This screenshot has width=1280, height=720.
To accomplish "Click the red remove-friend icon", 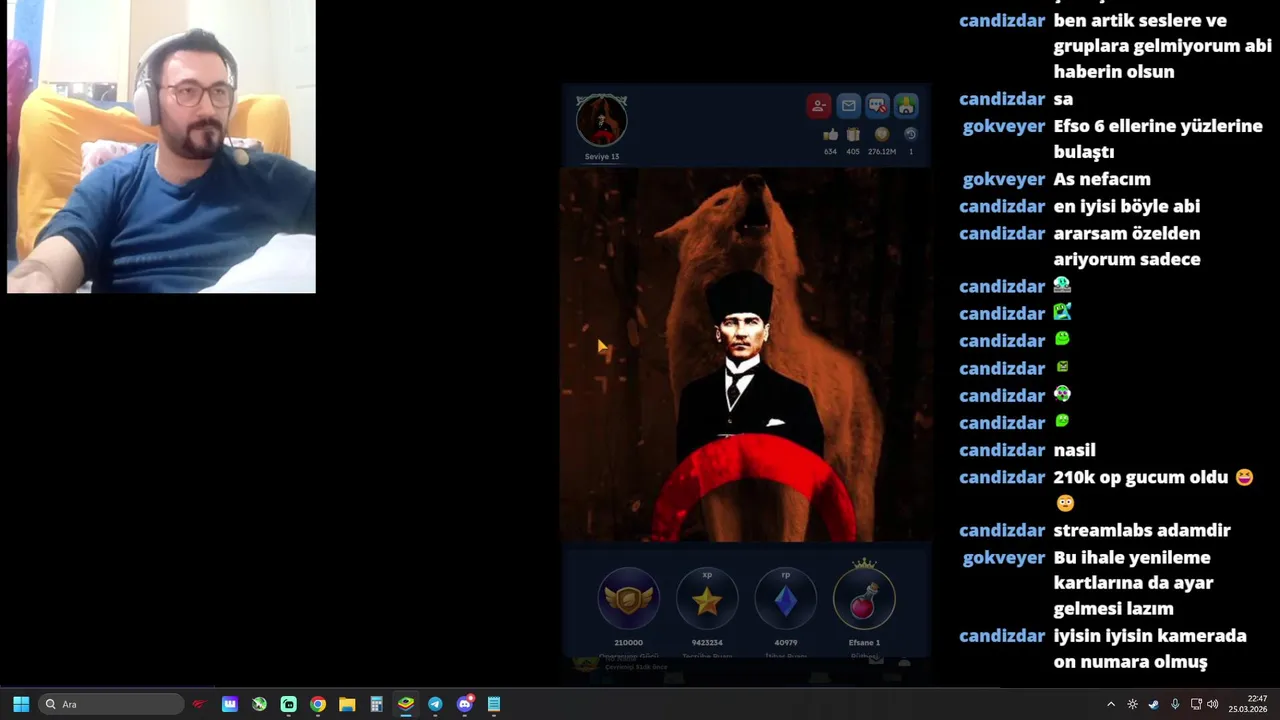I will point(819,106).
